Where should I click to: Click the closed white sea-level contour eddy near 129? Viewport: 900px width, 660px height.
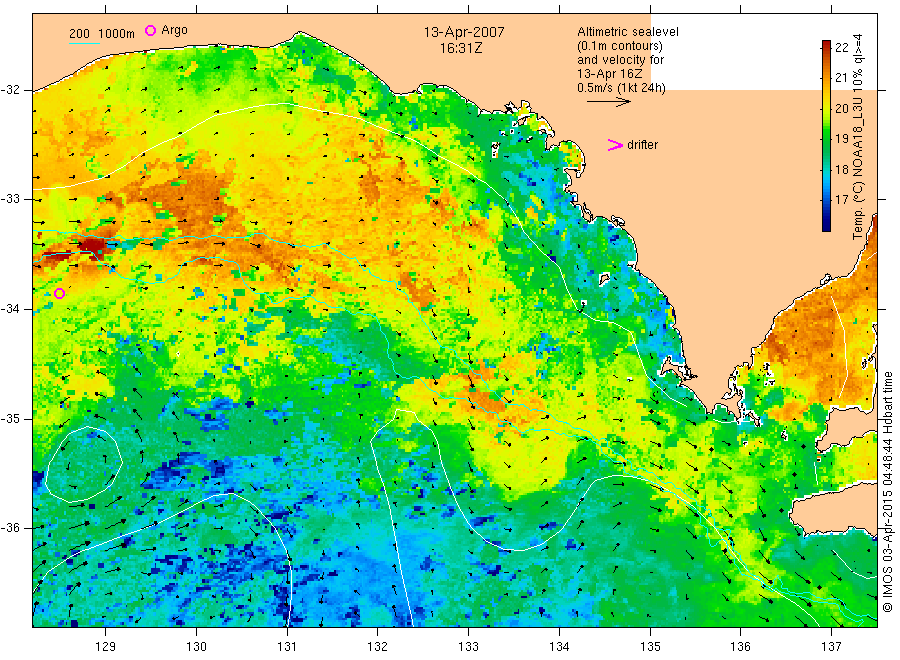[x=84, y=464]
